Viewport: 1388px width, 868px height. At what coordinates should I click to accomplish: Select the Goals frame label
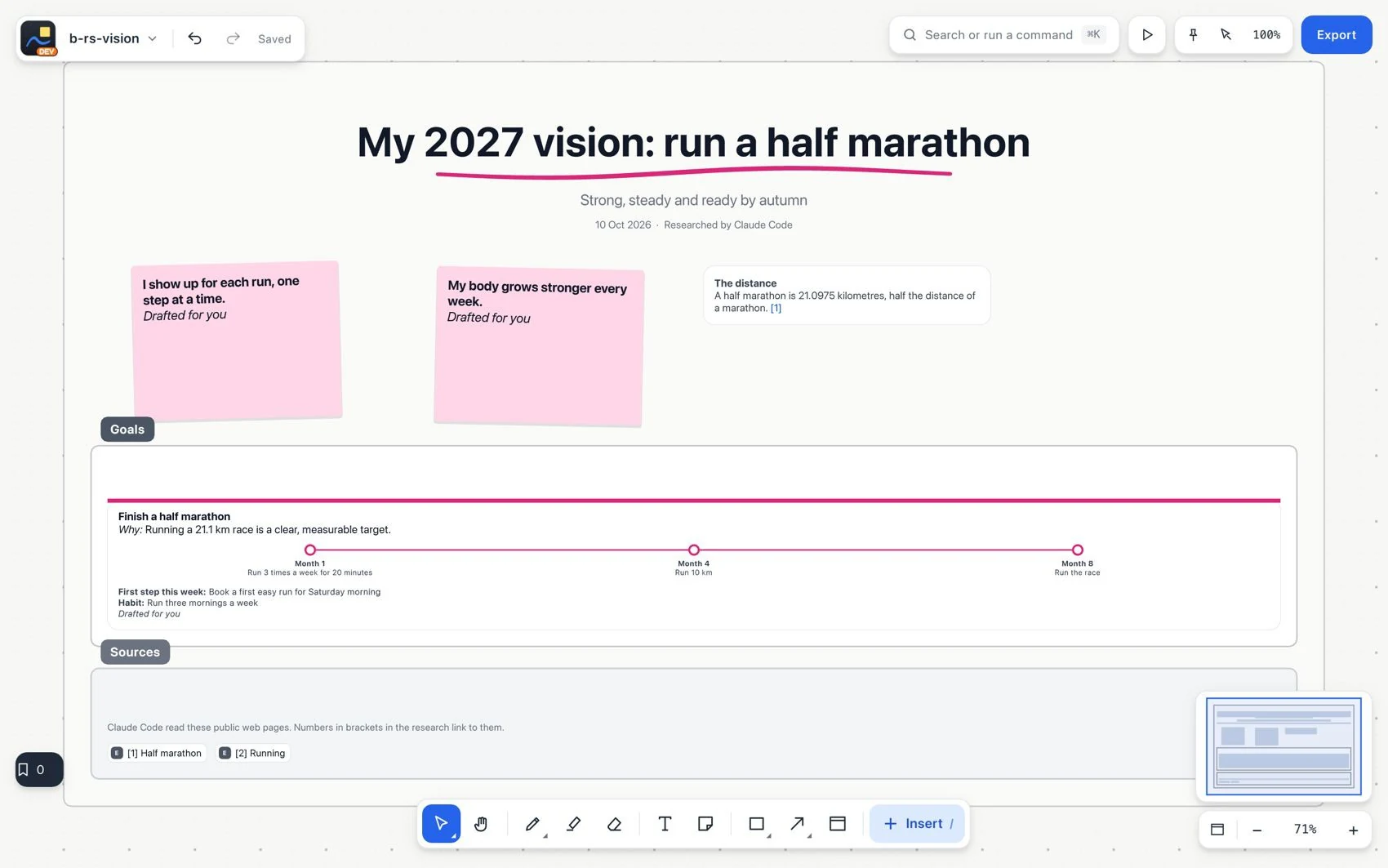127,430
